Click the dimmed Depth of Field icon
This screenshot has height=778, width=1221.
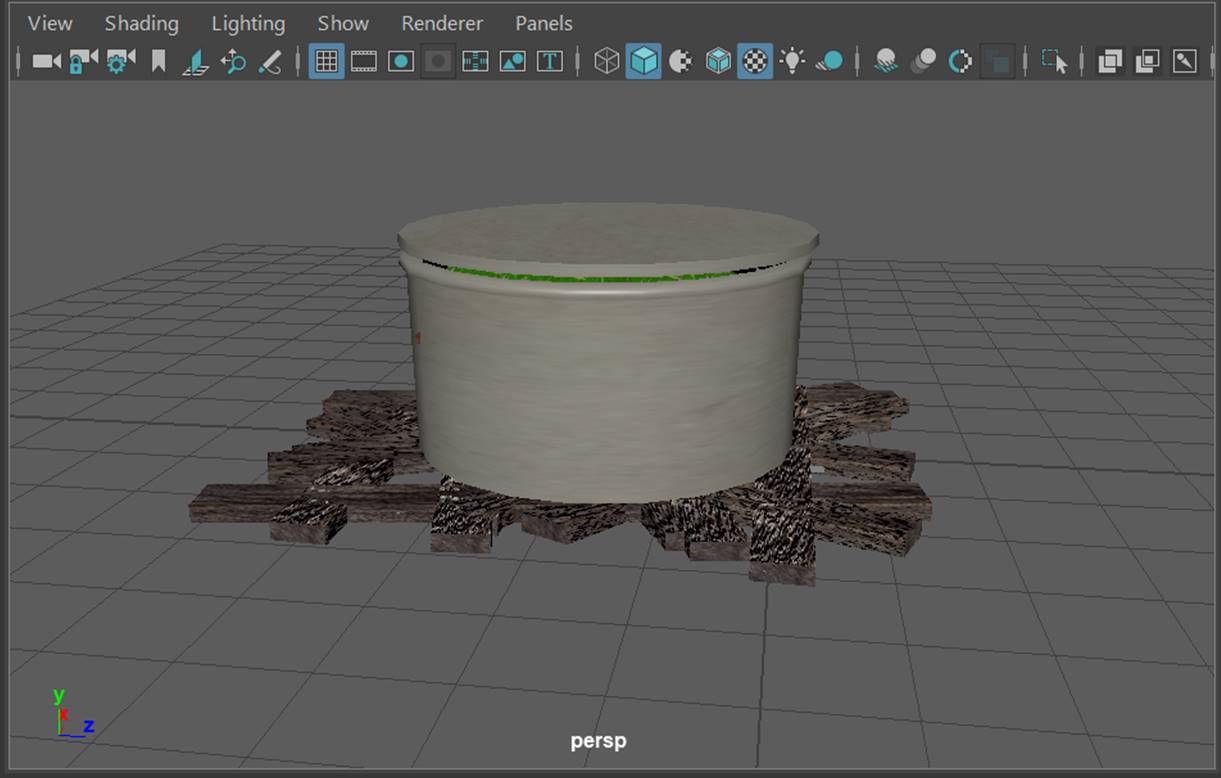point(997,61)
